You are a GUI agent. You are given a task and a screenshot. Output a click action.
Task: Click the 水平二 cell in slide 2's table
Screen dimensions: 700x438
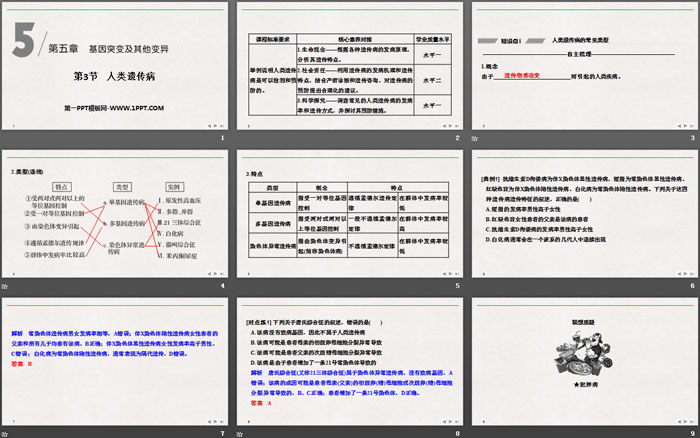point(432,80)
